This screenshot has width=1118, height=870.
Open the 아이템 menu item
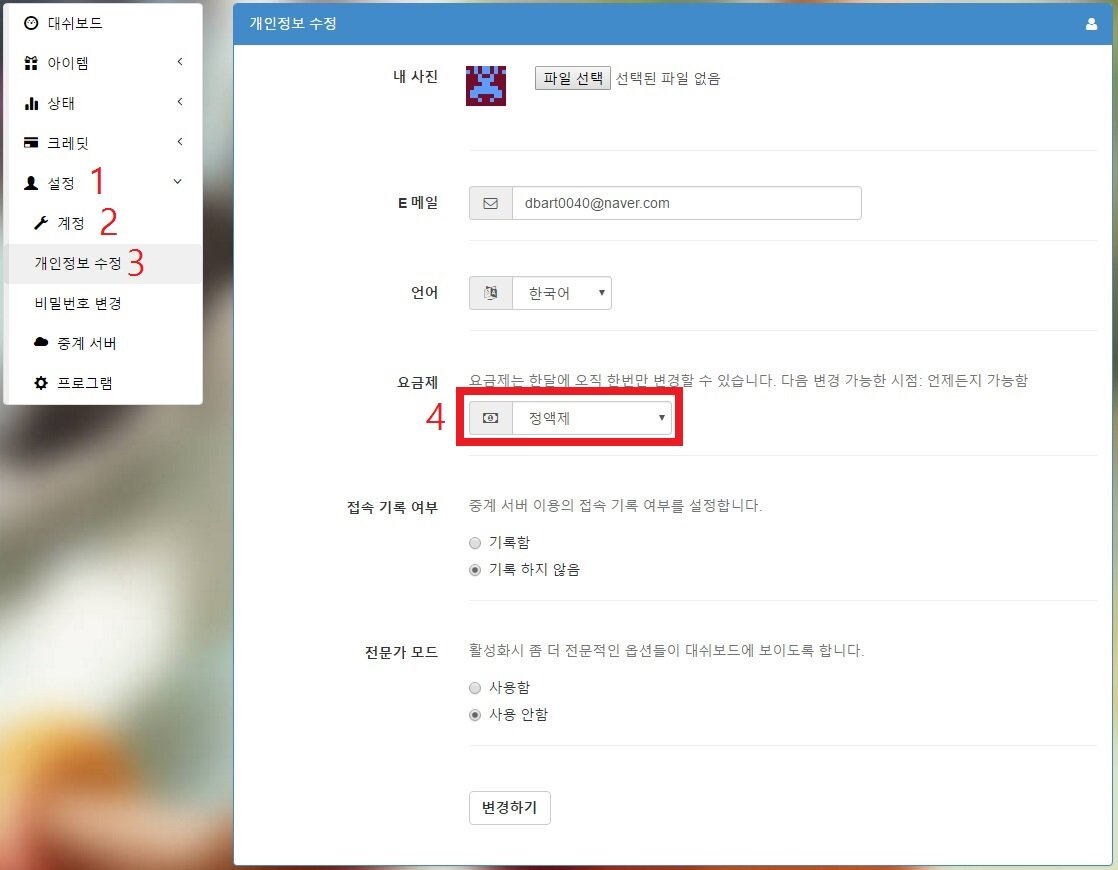(103, 63)
